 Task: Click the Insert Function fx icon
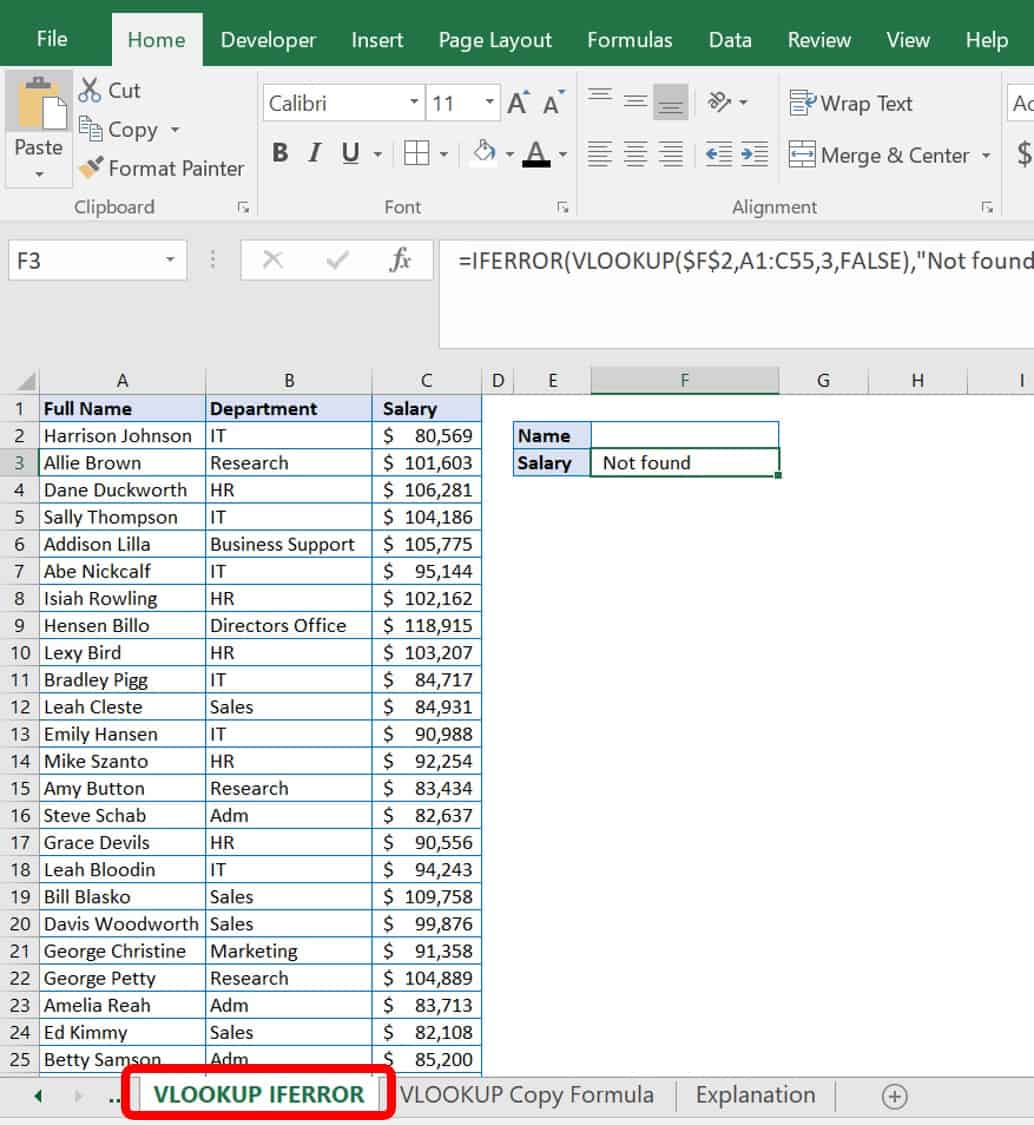[x=399, y=260]
